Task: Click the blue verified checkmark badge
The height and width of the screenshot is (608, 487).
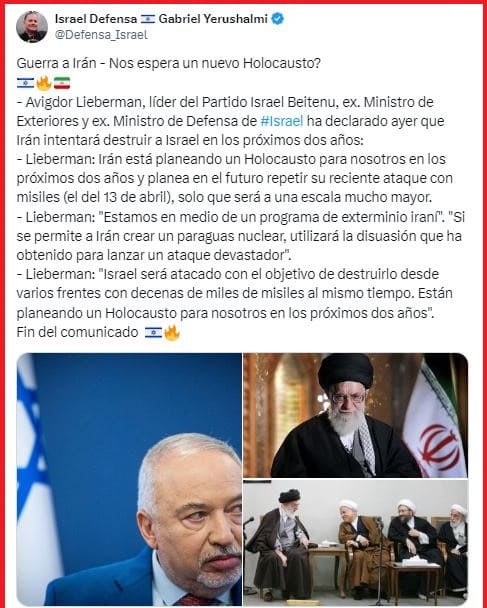Action: [x=277, y=19]
